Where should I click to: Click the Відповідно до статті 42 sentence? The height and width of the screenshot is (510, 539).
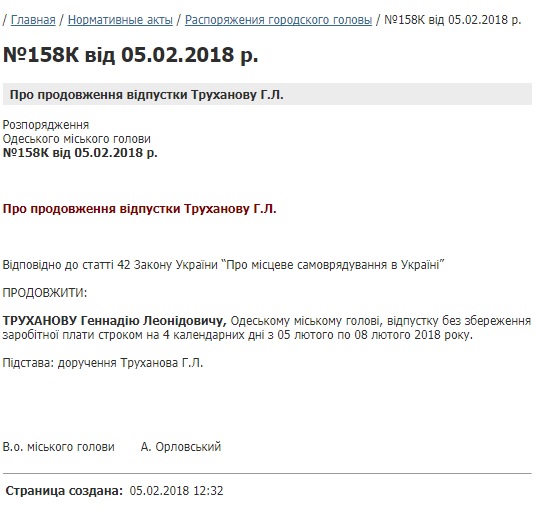tap(223, 265)
